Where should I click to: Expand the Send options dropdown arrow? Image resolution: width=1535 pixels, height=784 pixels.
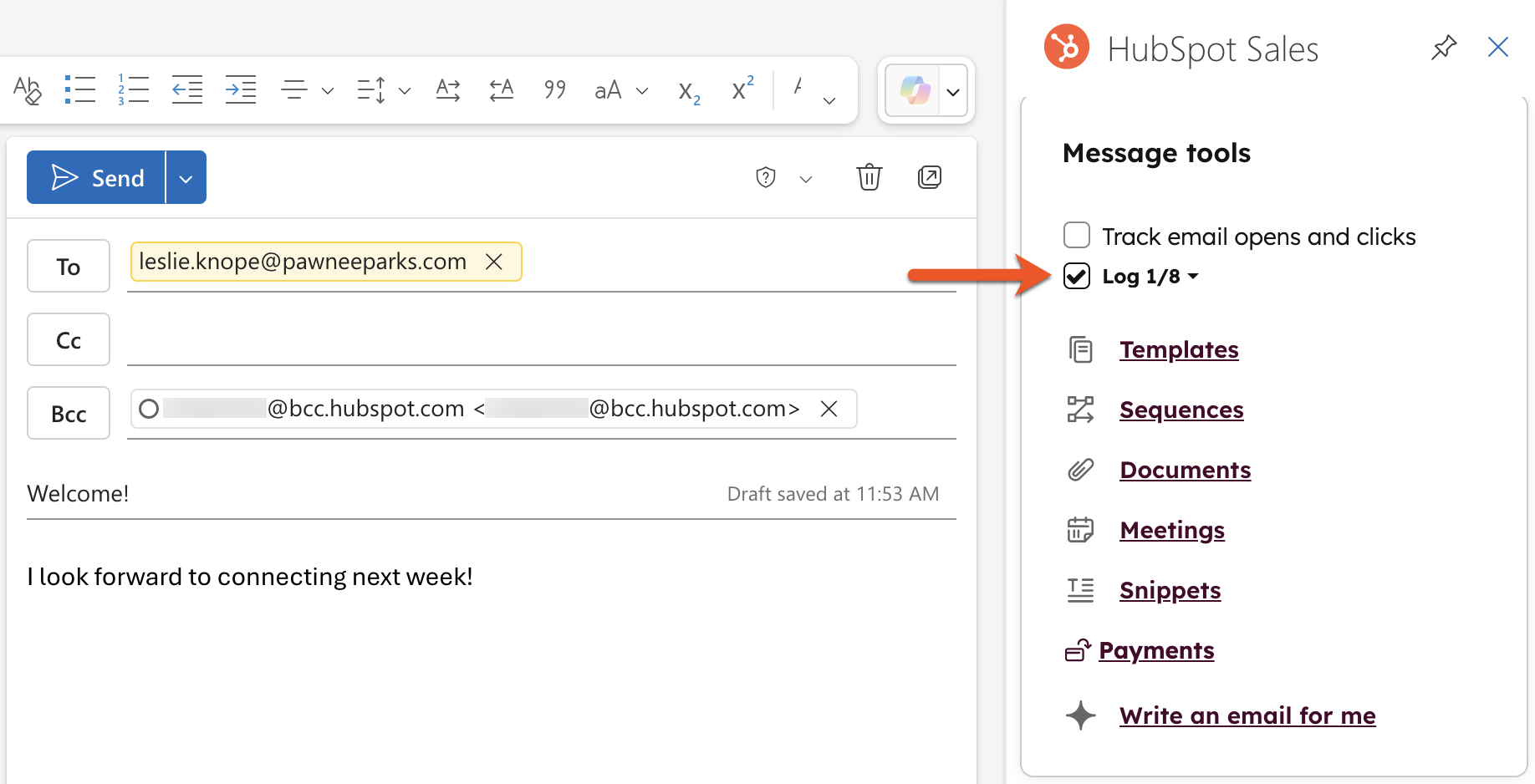[x=186, y=178]
